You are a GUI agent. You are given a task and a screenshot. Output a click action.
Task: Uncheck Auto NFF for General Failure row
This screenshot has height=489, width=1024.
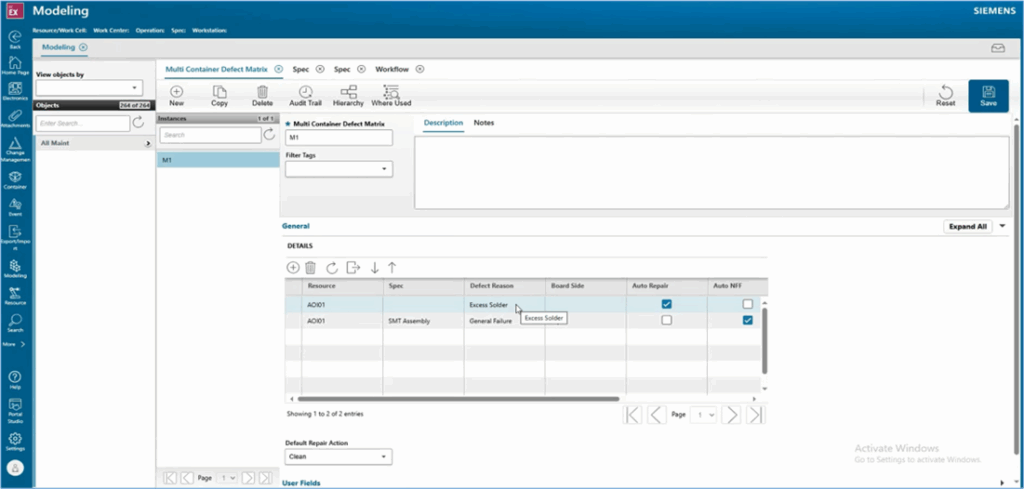747,321
